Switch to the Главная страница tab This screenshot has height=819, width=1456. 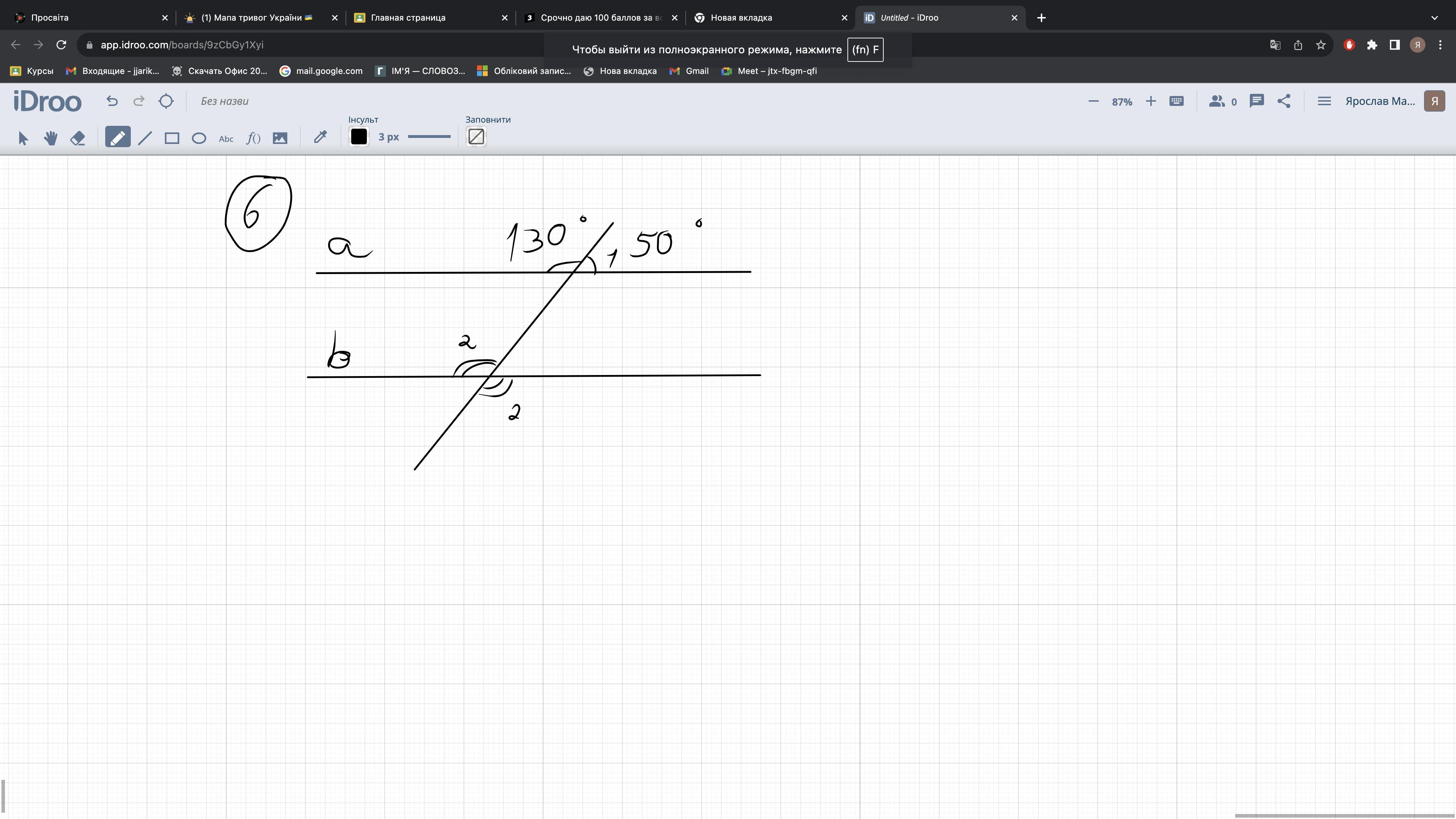pos(407,17)
